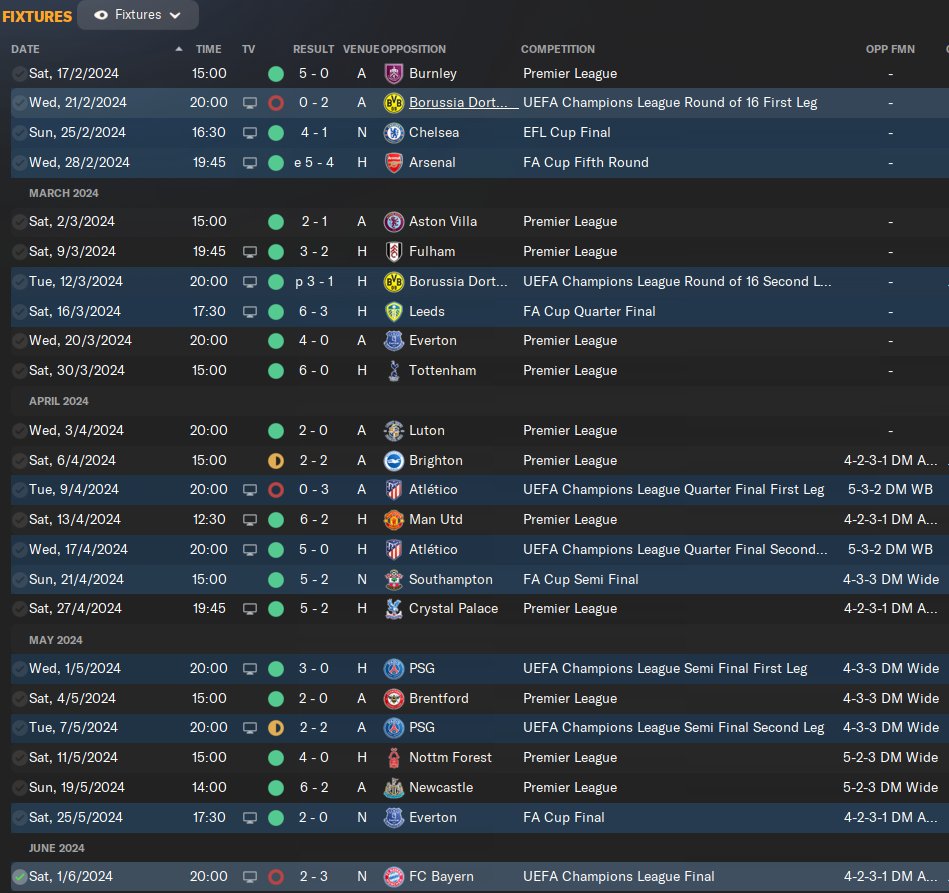949x893 pixels.
Task: Click the FC Bayern club badge
Action: (394, 877)
